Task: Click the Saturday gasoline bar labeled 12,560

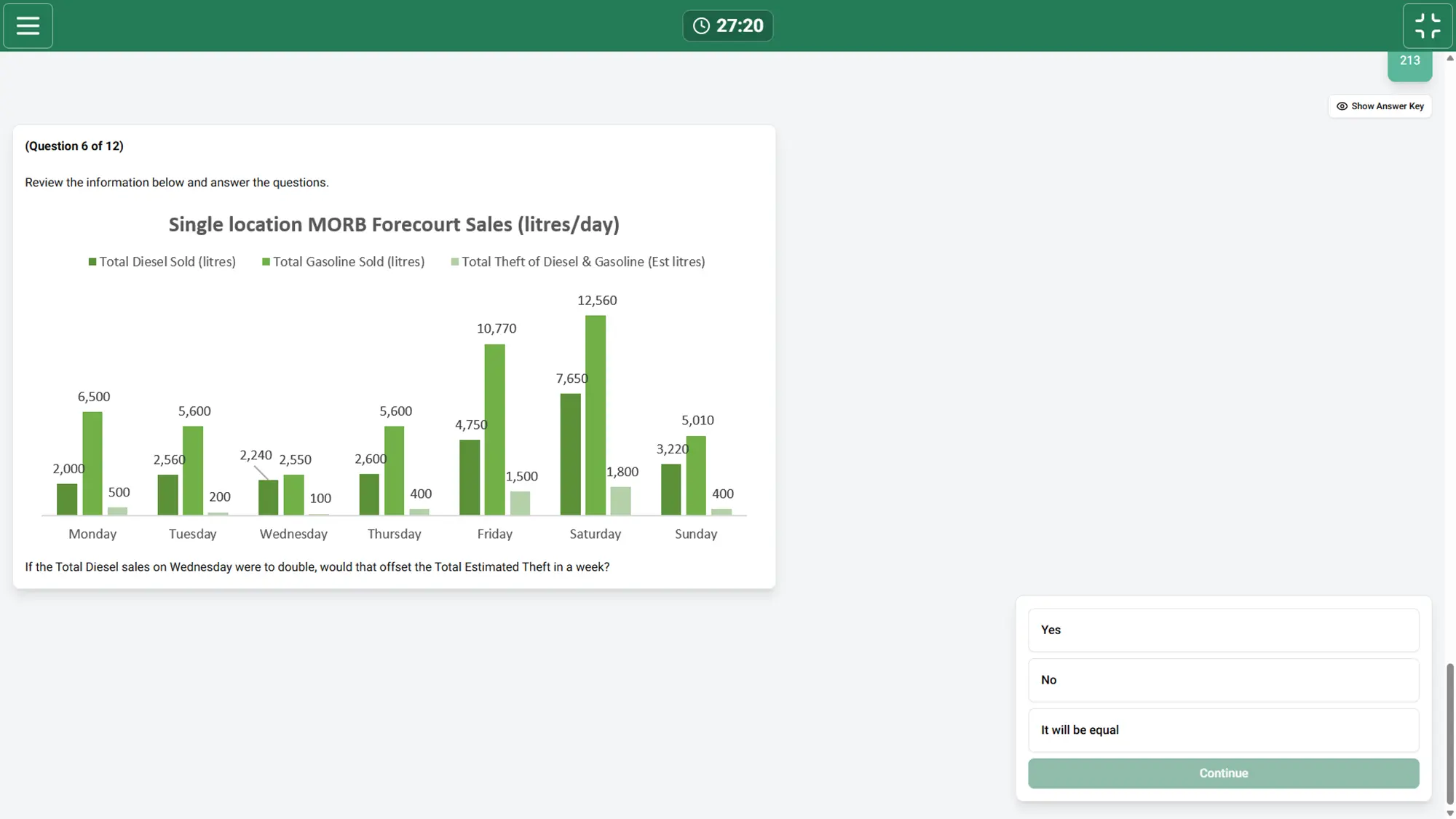Action: coord(596,416)
